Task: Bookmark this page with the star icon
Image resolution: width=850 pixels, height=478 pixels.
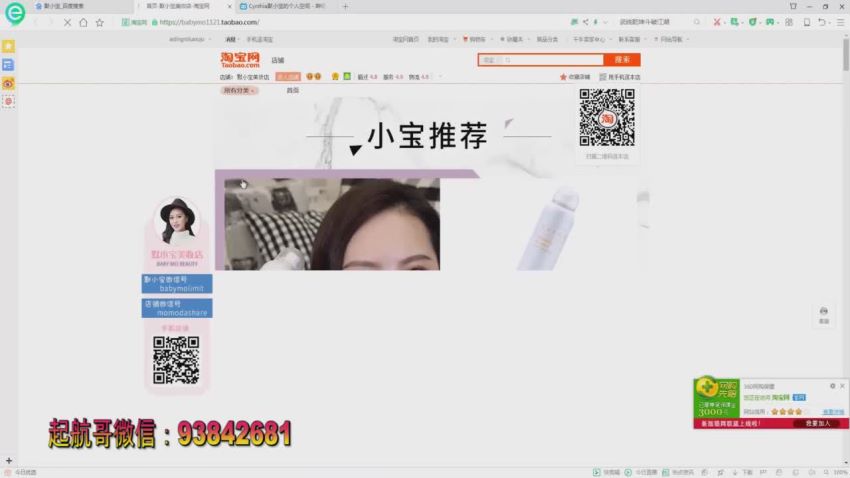Action: click(100, 22)
